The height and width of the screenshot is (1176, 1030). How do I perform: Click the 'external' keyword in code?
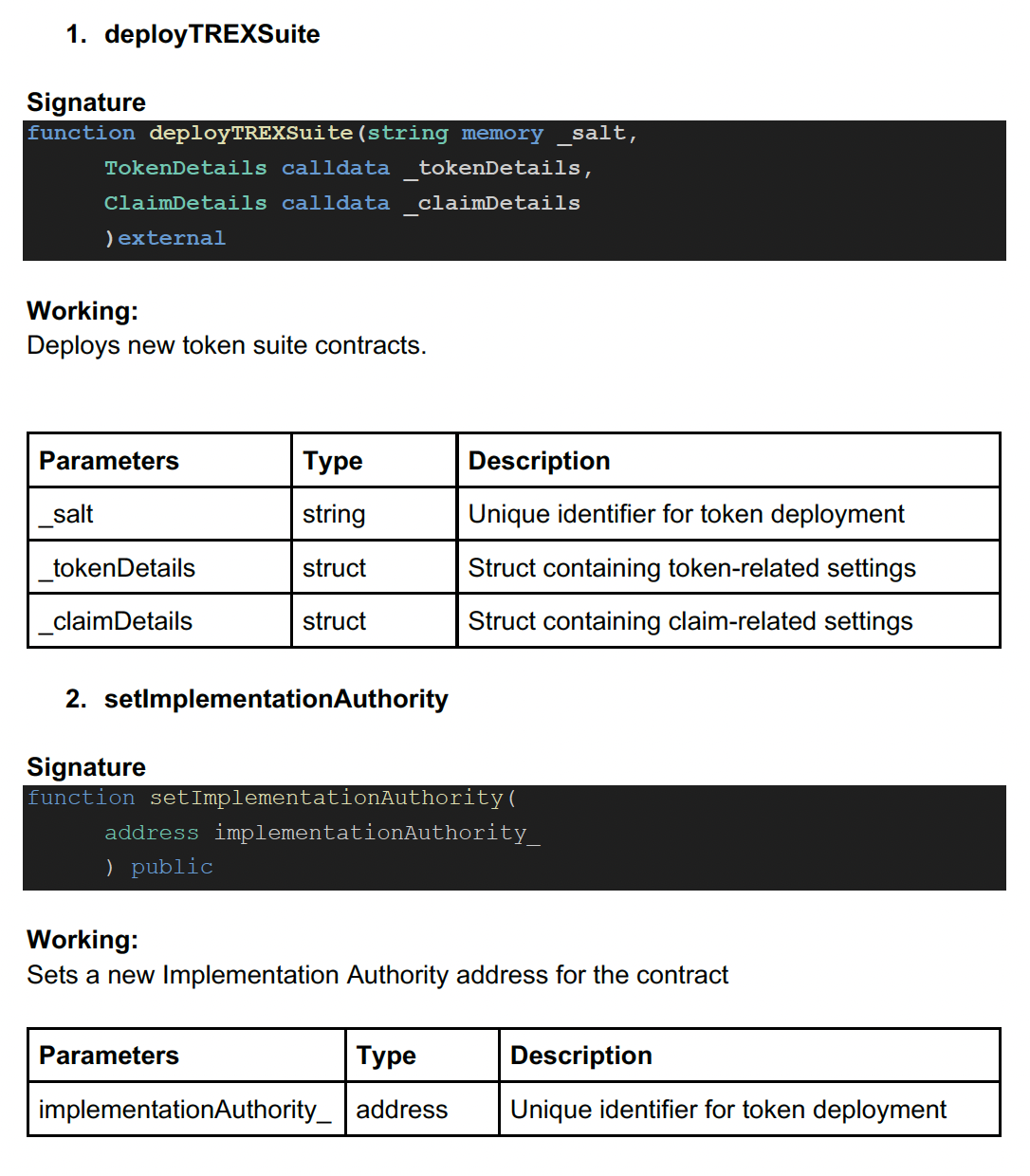click(x=172, y=238)
